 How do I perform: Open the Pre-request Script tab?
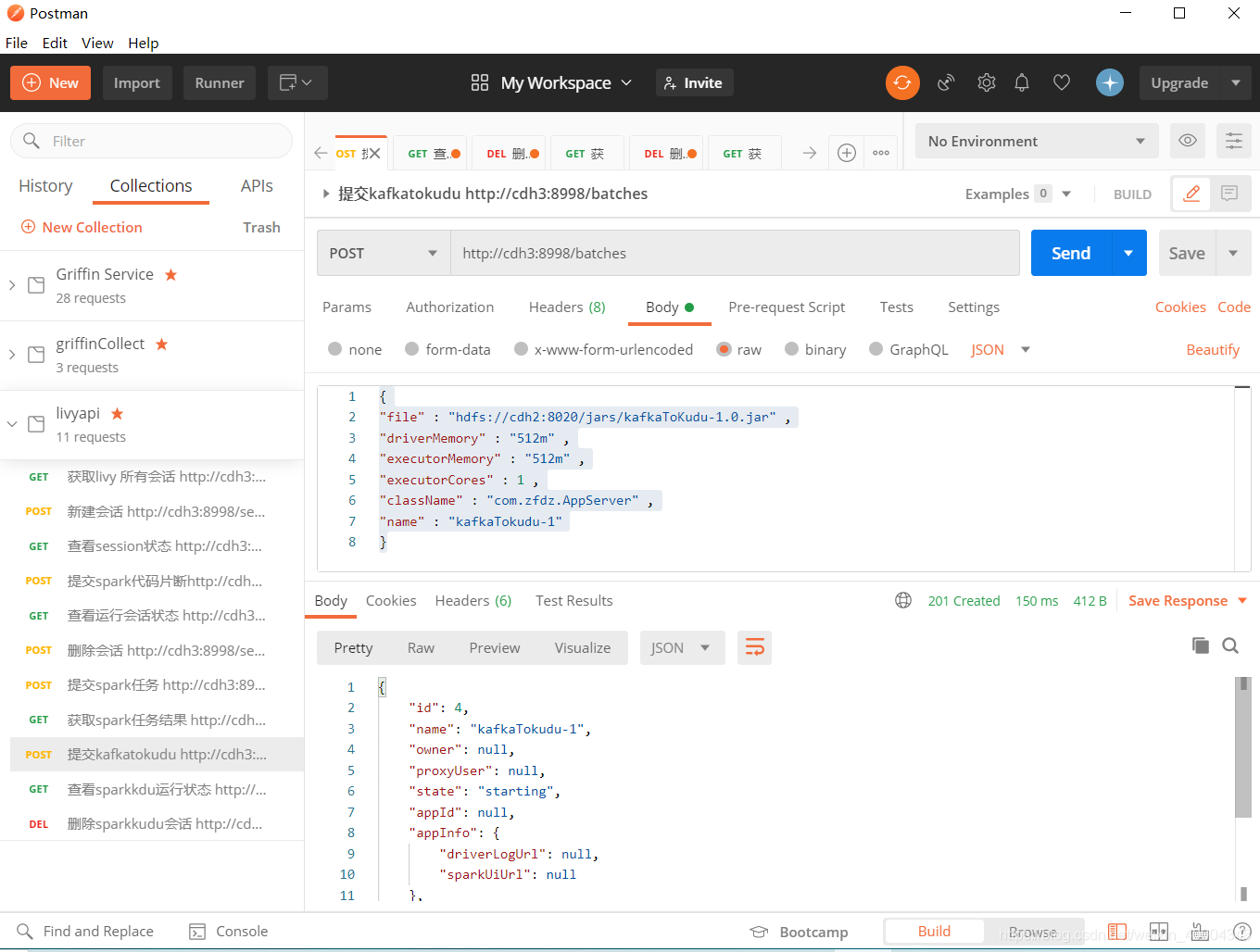tap(787, 307)
